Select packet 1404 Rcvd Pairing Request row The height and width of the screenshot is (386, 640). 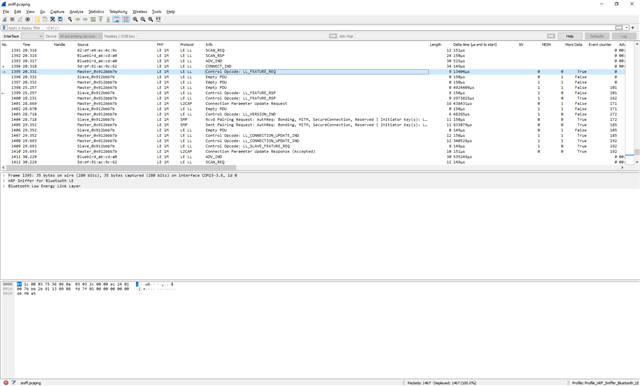(313, 120)
